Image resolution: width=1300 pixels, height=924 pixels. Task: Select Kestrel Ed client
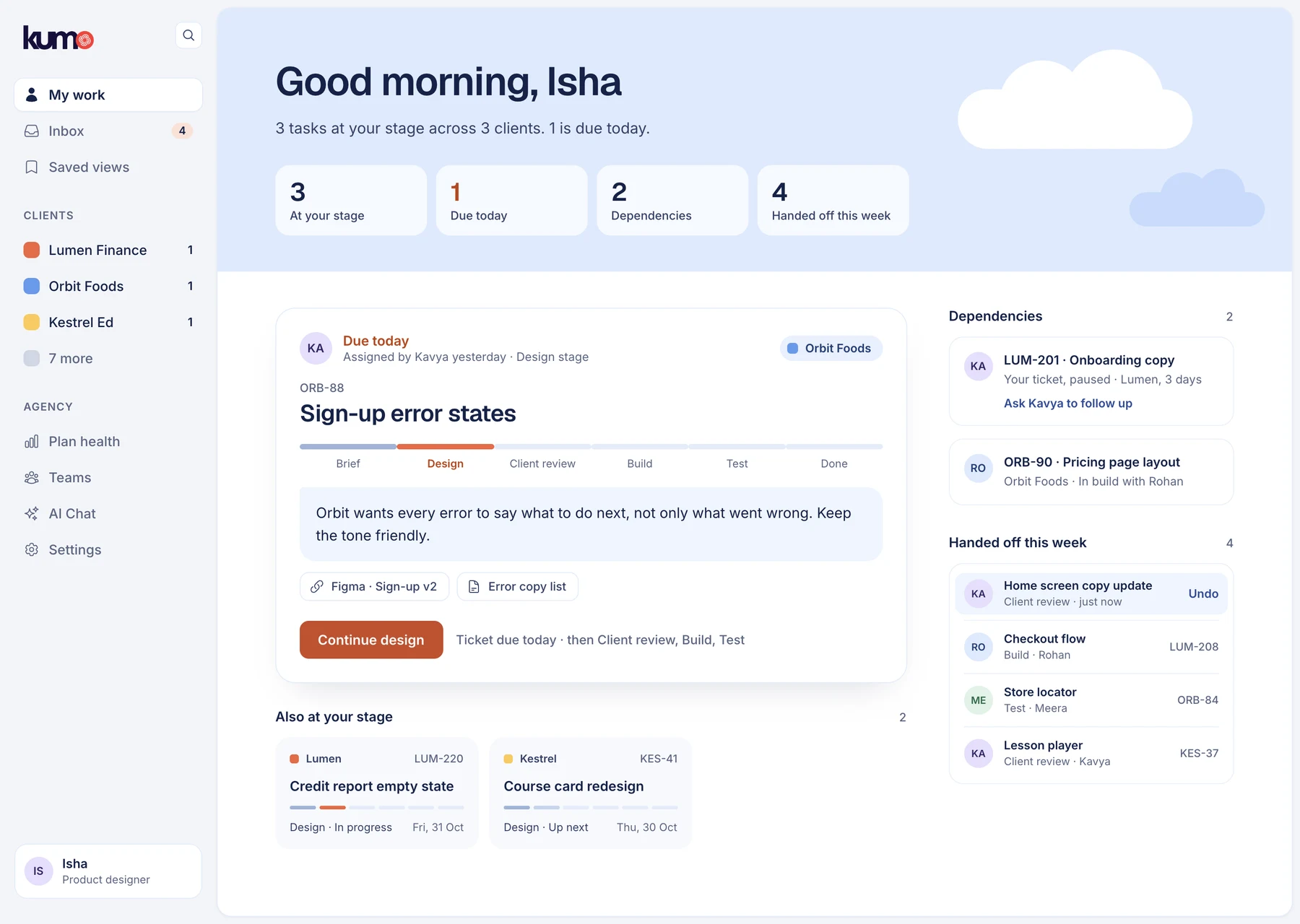pos(108,322)
